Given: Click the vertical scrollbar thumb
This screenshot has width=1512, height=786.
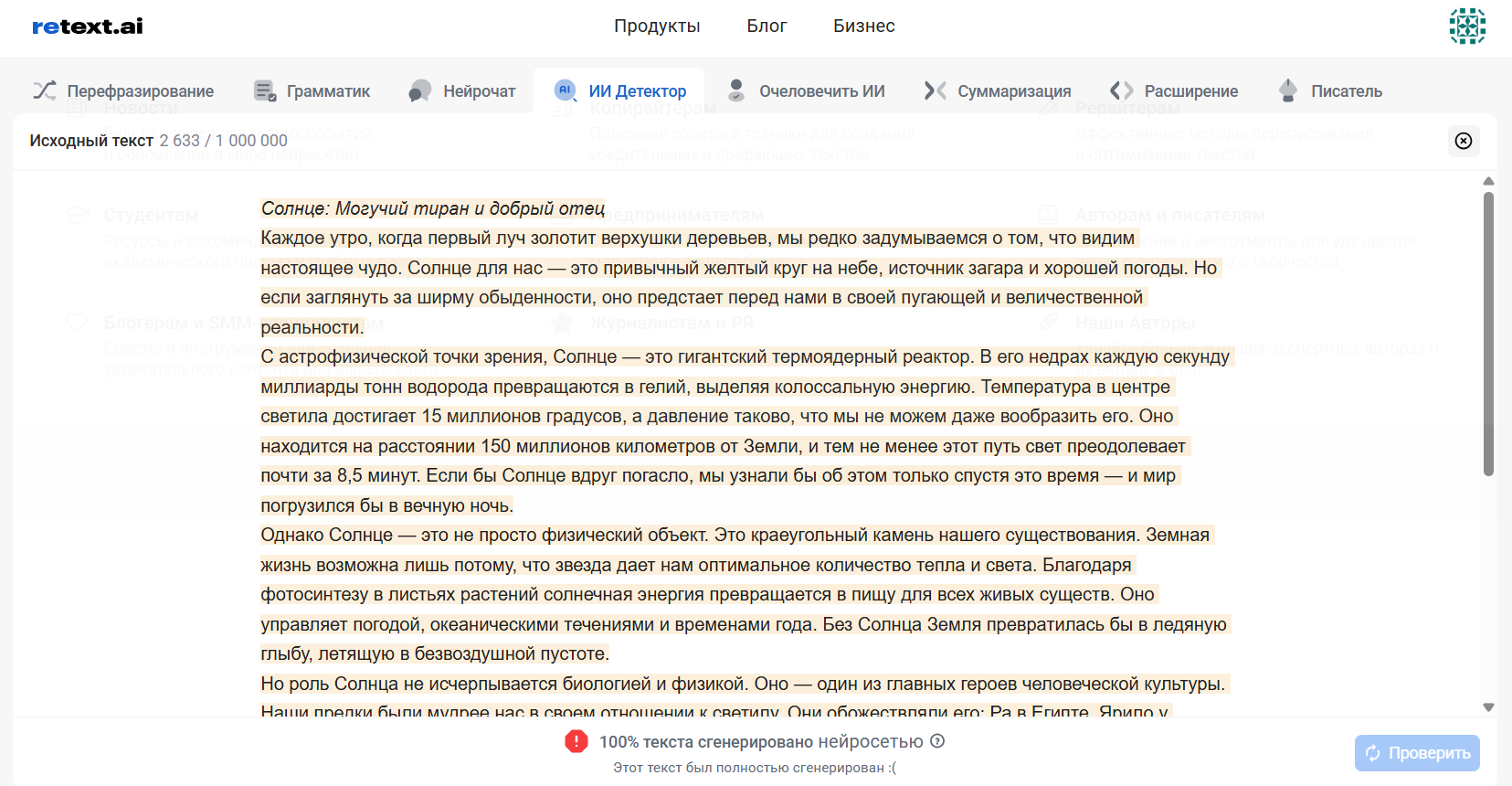Looking at the screenshot, I should tap(1488, 334).
